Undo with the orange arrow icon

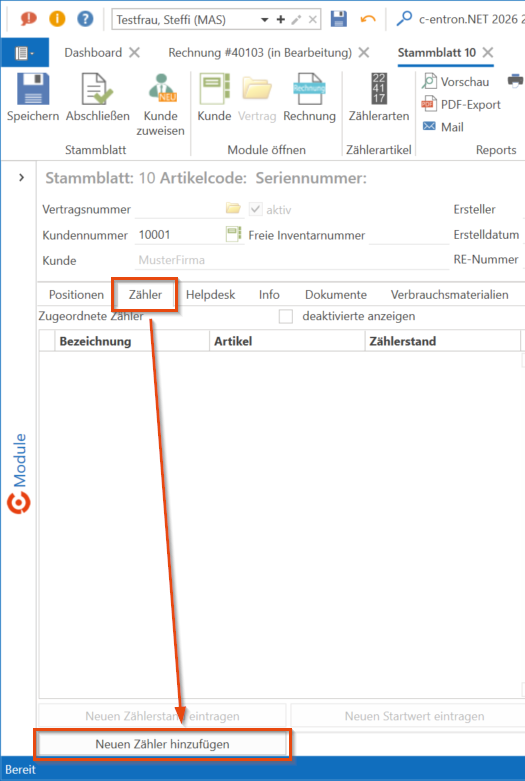coord(368,19)
